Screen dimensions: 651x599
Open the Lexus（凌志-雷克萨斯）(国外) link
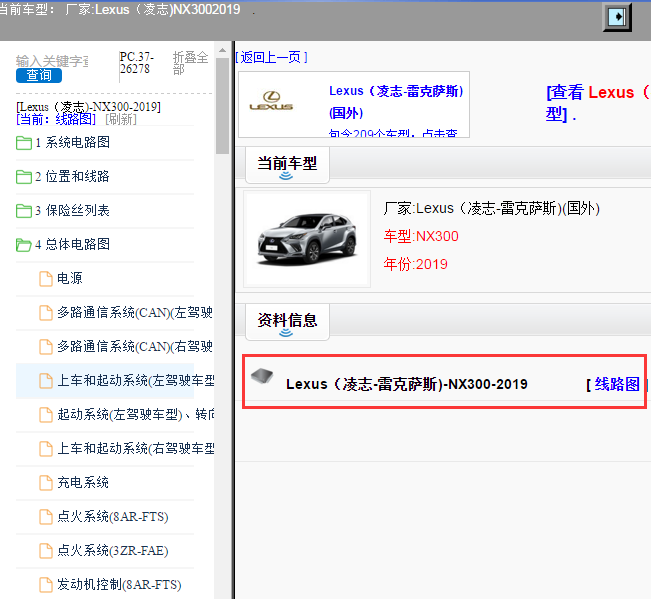pyautogui.click(x=396, y=102)
